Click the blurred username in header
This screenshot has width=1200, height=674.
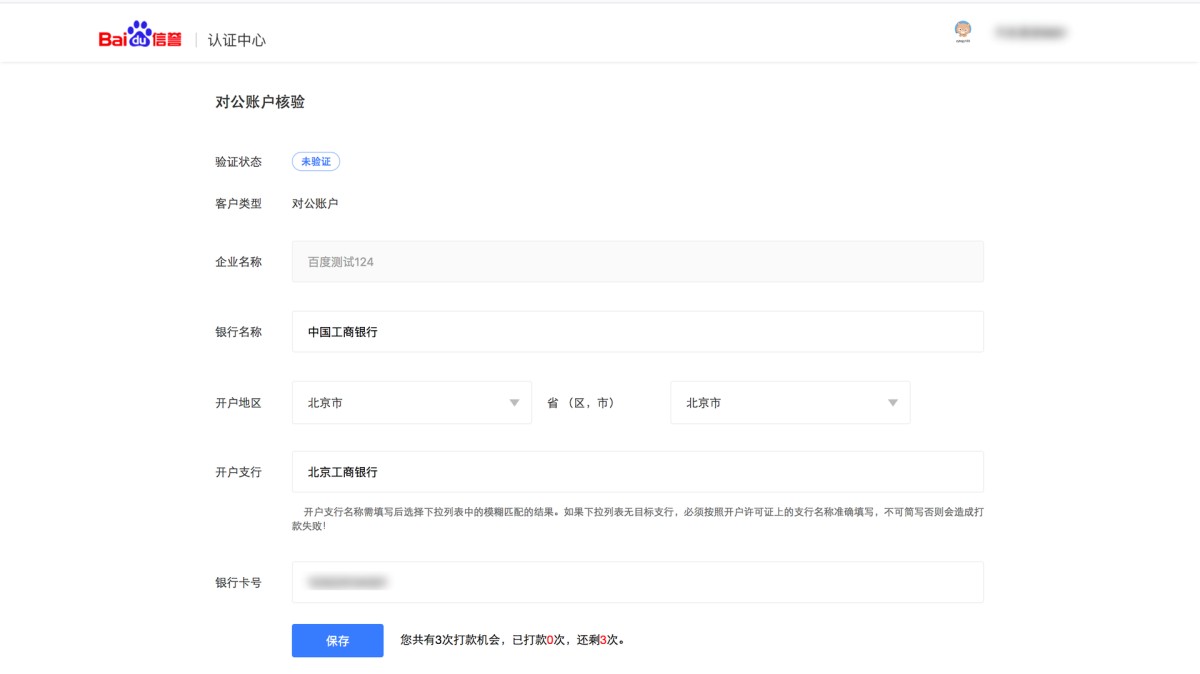pos(1030,33)
